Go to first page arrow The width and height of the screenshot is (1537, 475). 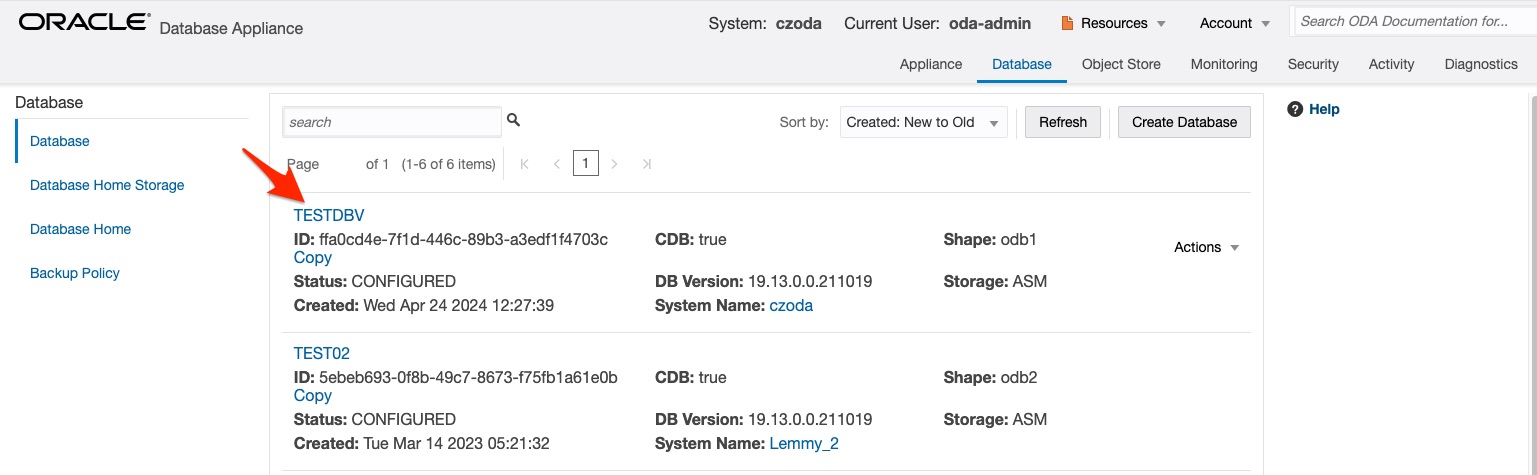pyautogui.click(x=525, y=164)
